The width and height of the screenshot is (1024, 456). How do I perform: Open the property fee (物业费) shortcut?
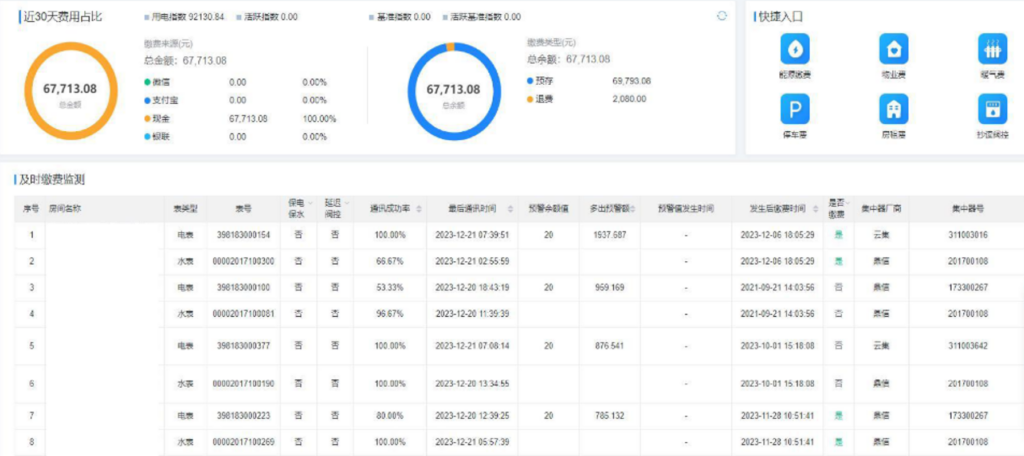893,49
